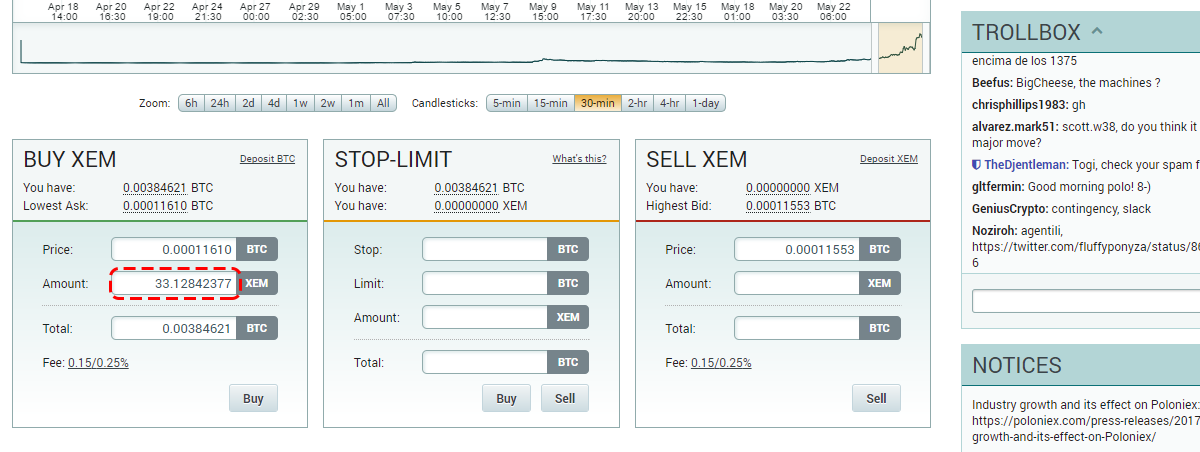Select 15-min candlesticks
The image size is (1200, 452).
(x=550, y=103)
